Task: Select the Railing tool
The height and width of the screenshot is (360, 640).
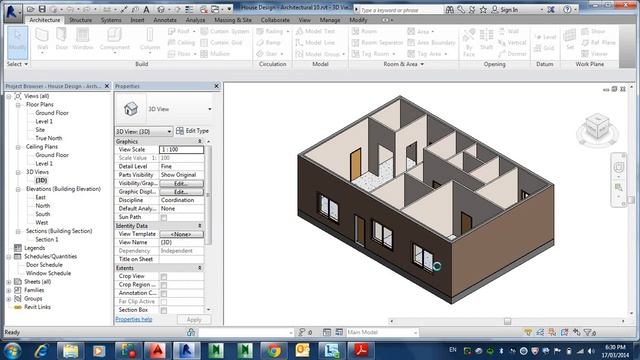Action: [x=272, y=31]
